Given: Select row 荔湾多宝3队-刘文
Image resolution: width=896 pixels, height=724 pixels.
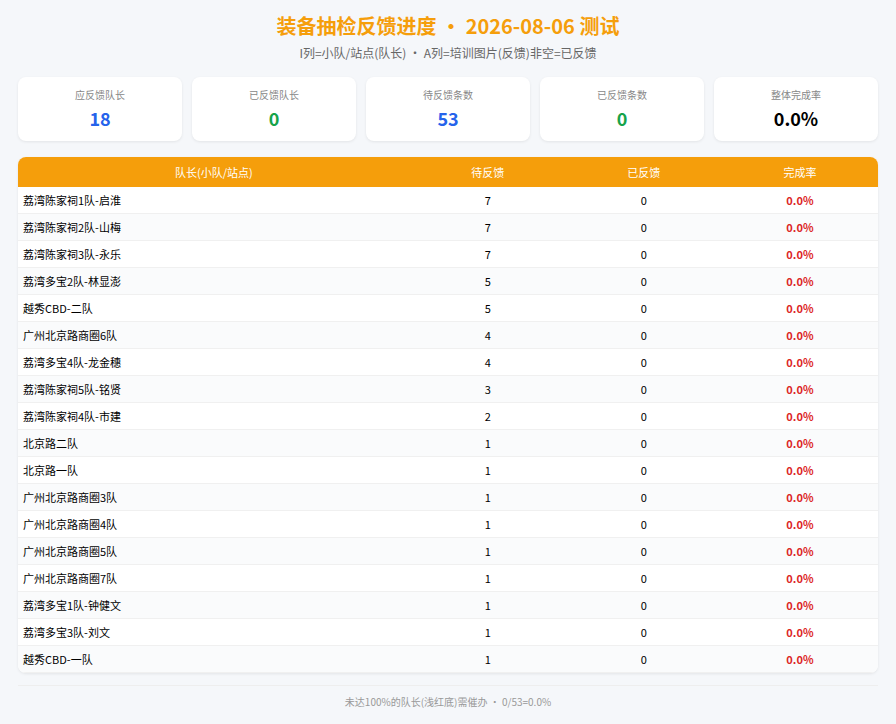Looking at the screenshot, I should click(x=448, y=633).
